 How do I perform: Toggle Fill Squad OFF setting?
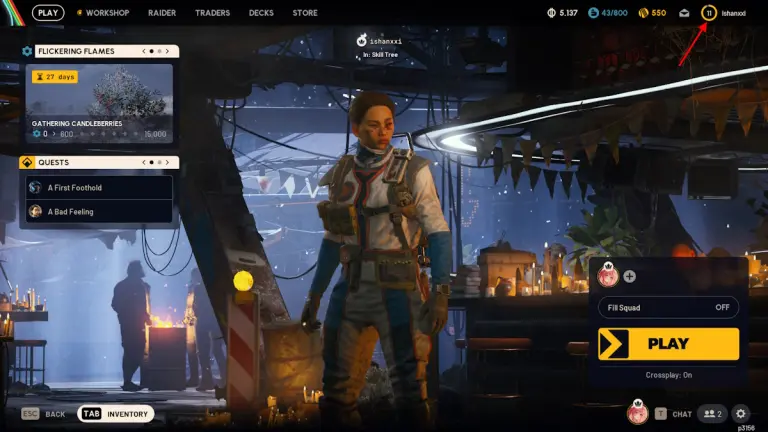[669, 308]
